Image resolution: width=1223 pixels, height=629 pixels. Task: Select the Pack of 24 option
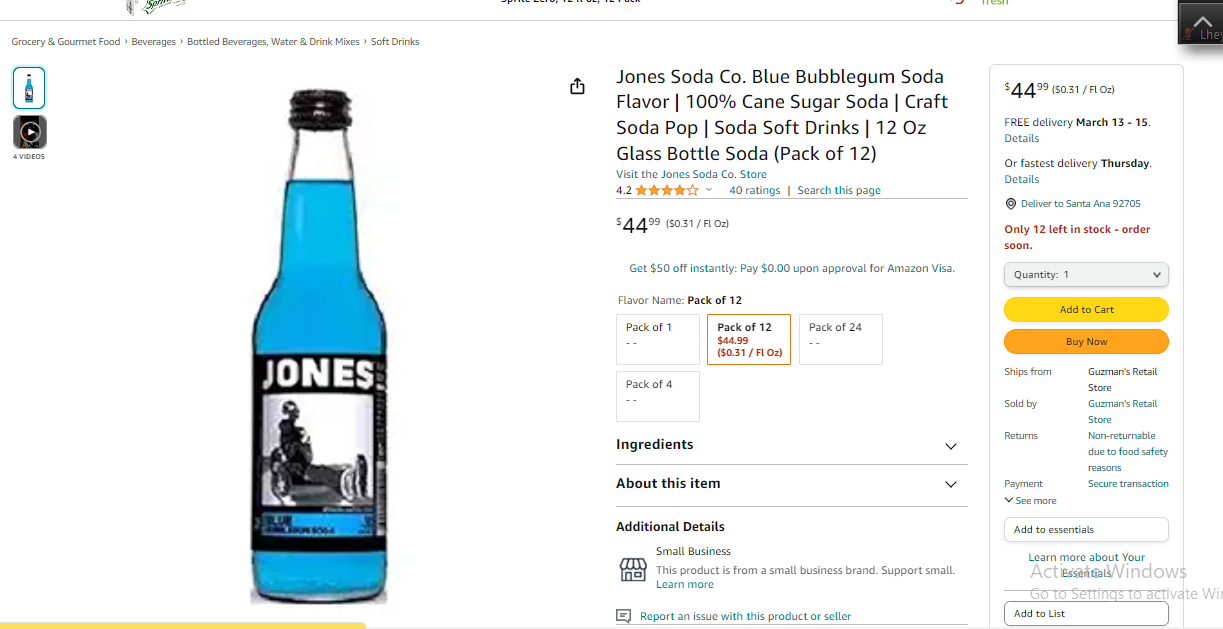[841, 340]
